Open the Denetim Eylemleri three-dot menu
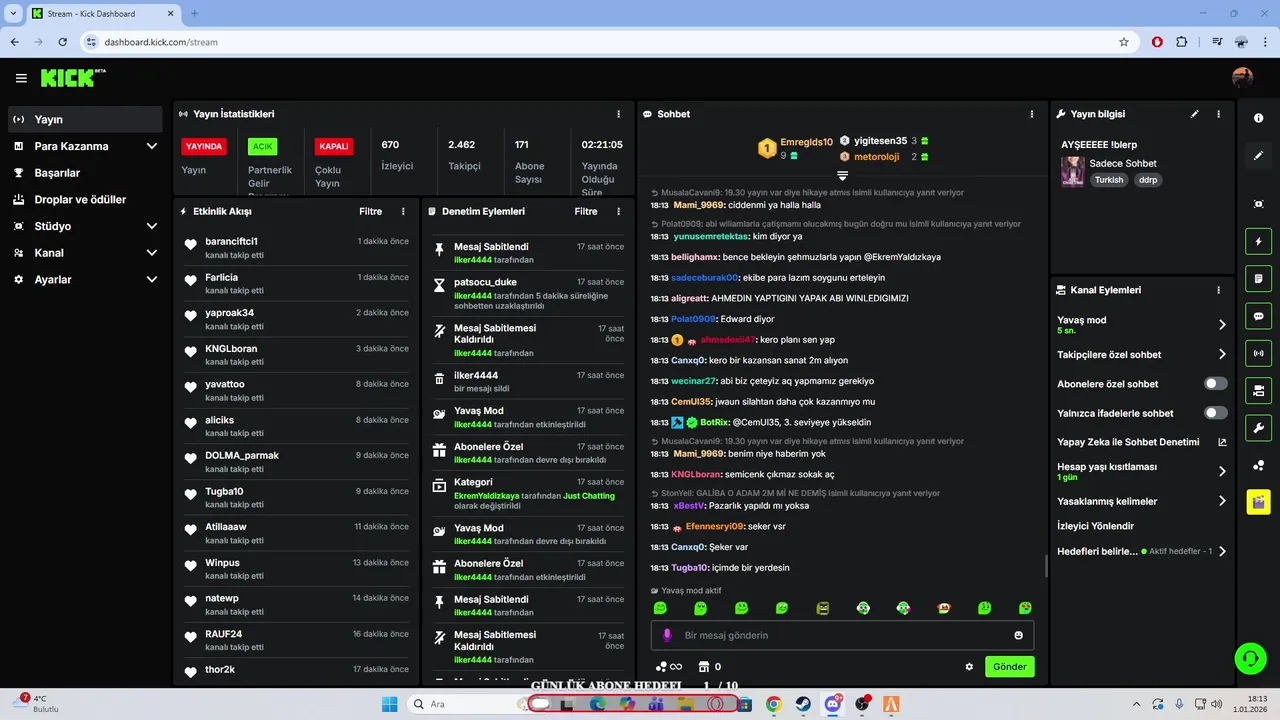1280x720 pixels. click(x=618, y=212)
